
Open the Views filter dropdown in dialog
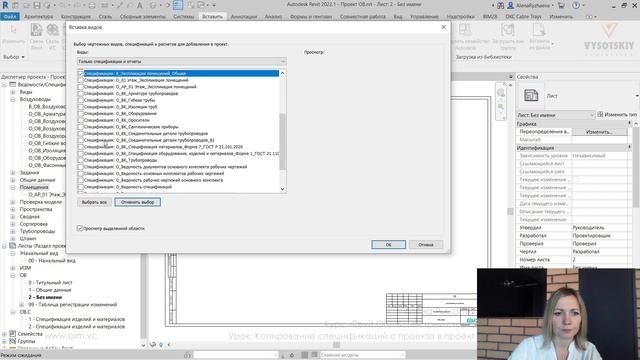pos(181,62)
